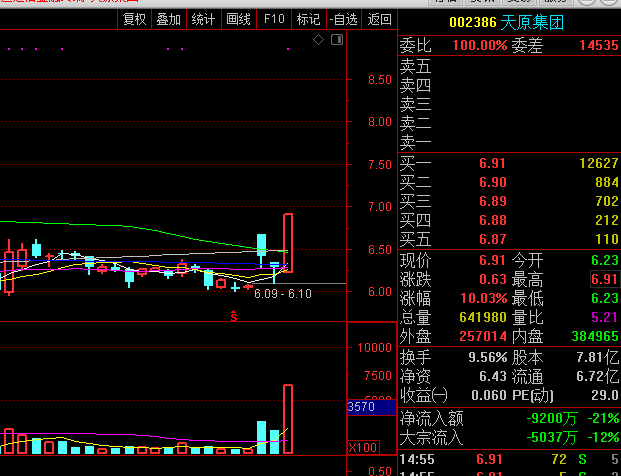The width and height of the screenshot is (621, 476).
Task: Select the tallest red volume bar
Action: coord(288,419)
